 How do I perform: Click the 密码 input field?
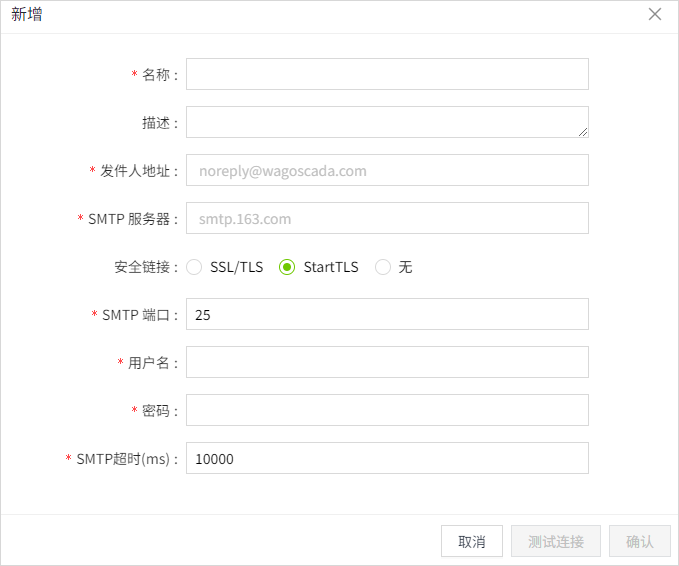pyautogui.click(x=387, y=410)
